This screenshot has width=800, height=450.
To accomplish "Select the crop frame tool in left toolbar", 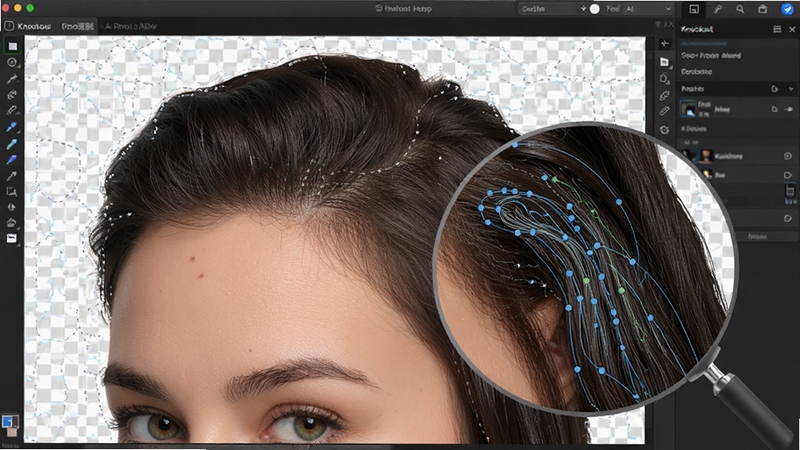I will coord(12,192).
